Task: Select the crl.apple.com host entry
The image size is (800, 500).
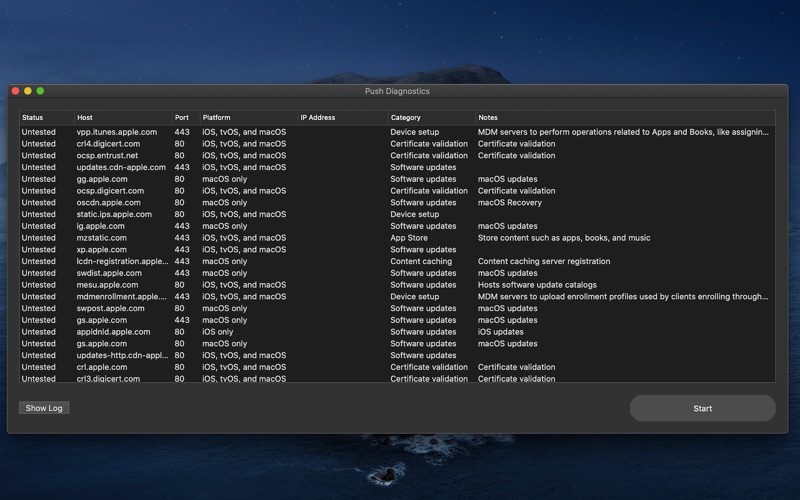Action: click(102, 367)
